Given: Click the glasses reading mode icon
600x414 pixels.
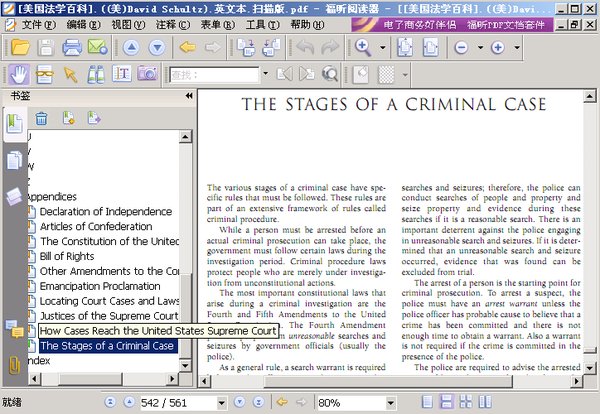Looking at the screenshot, I should coord(45,74).
